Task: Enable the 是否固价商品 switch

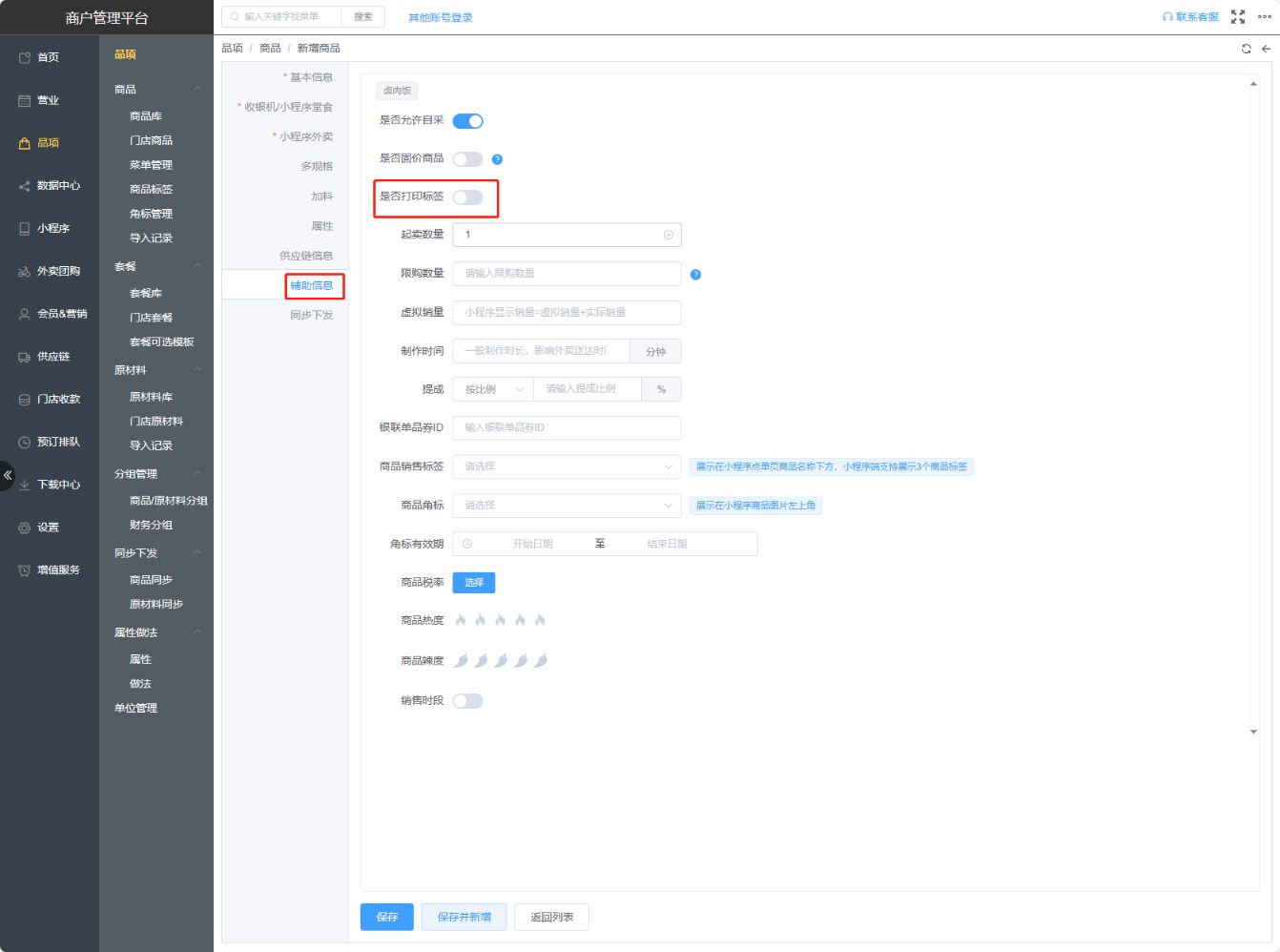Action: (467, 159)
